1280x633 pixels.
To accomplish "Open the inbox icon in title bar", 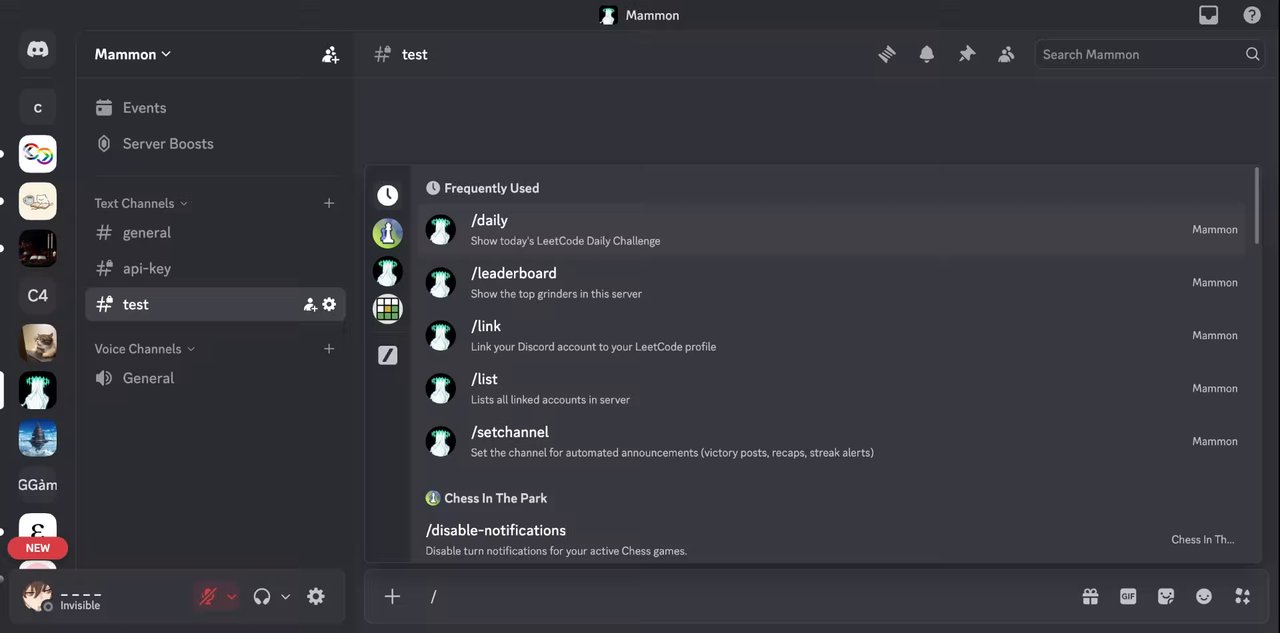I will (1209, 15).
